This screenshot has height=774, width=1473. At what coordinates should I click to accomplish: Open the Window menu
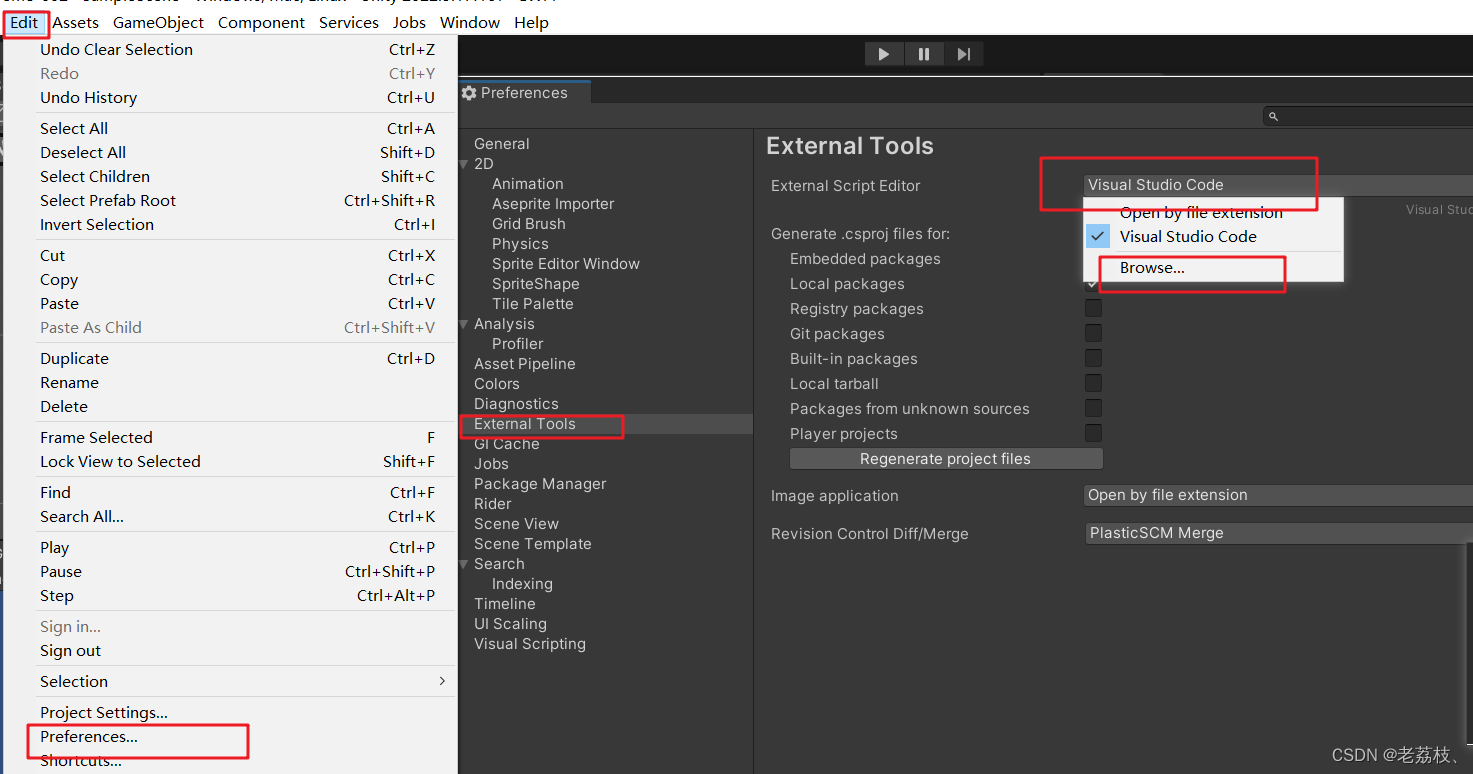[x=470, y=22]
